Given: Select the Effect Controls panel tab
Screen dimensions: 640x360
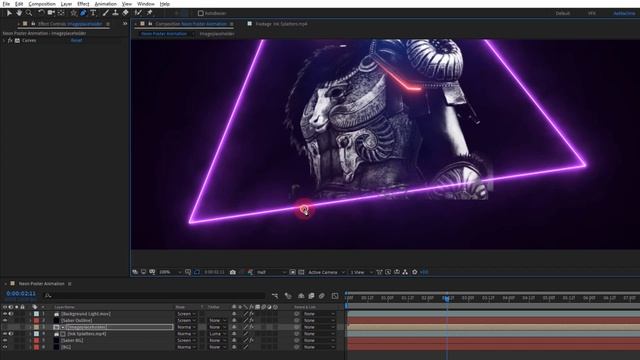Looking at the screenshot, I should (70, 24).
